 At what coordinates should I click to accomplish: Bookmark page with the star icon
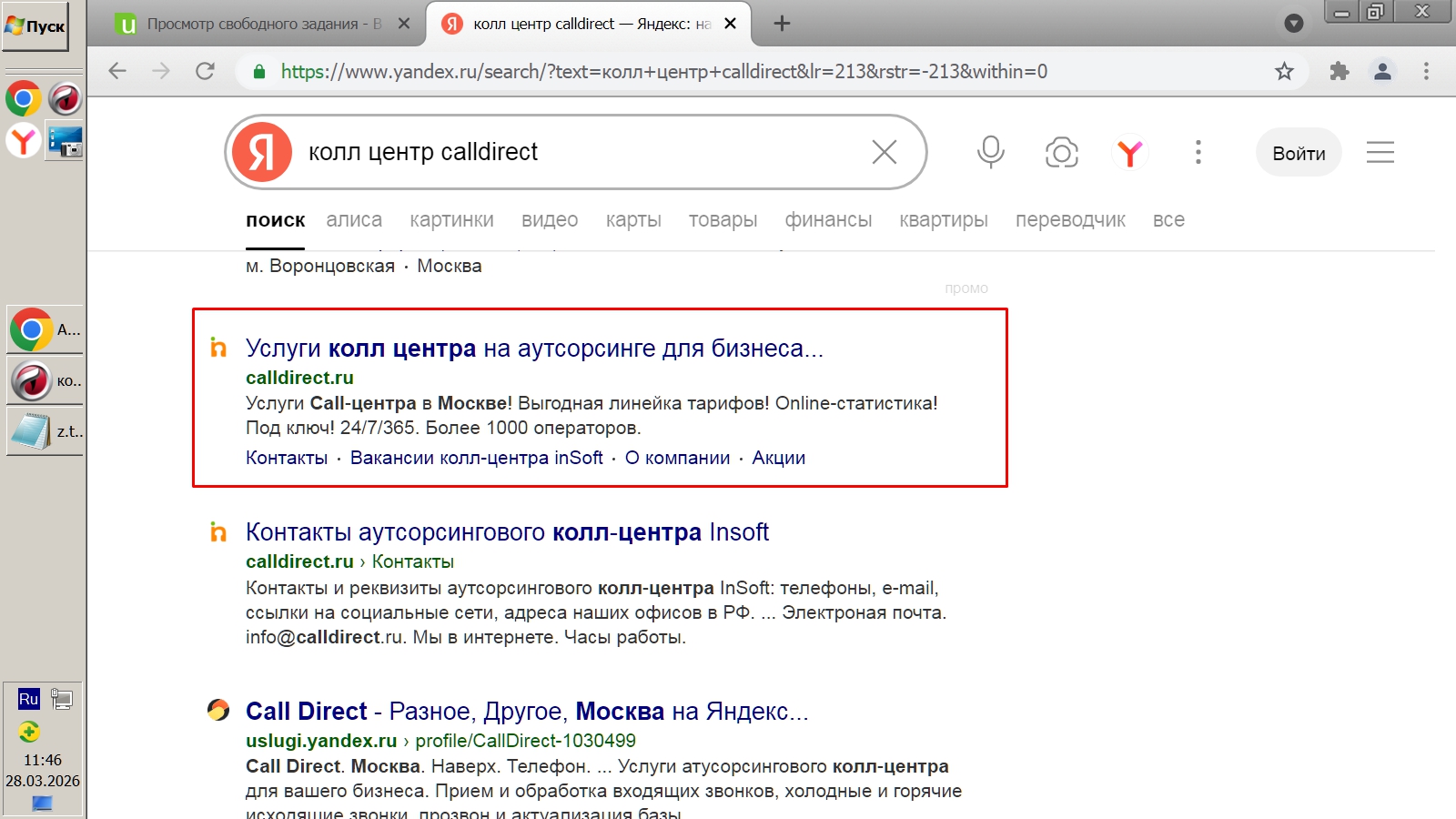click(1284, 71)
